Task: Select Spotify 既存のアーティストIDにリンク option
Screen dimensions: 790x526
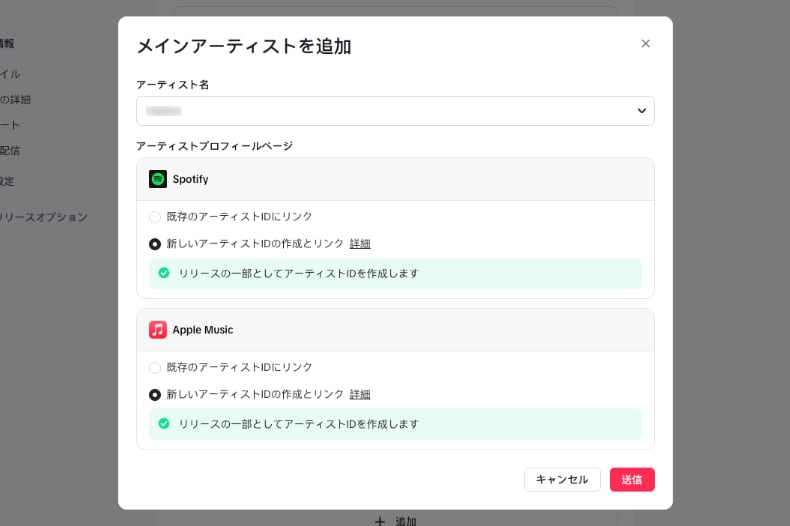Action: pyautogui.click(x=155, y=217)
